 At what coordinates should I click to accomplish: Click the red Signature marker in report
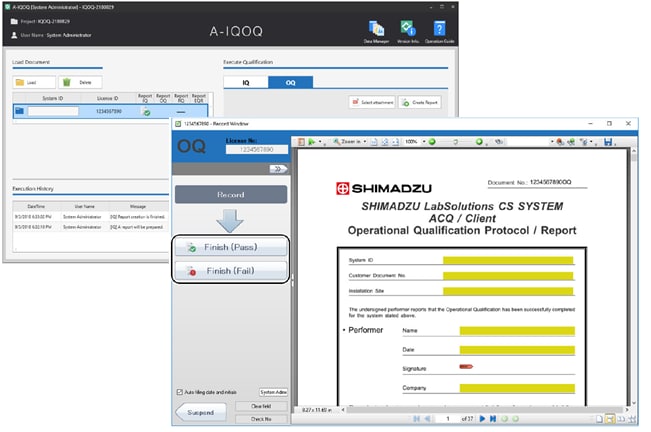[x=466, y=366]
